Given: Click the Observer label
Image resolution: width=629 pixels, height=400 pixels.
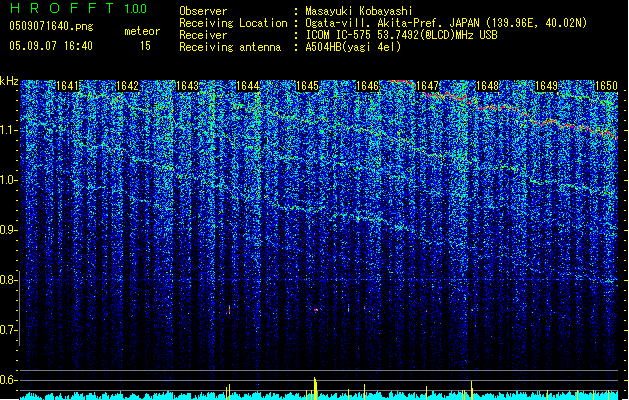Looking at the screenshot, I should point(203,11).
